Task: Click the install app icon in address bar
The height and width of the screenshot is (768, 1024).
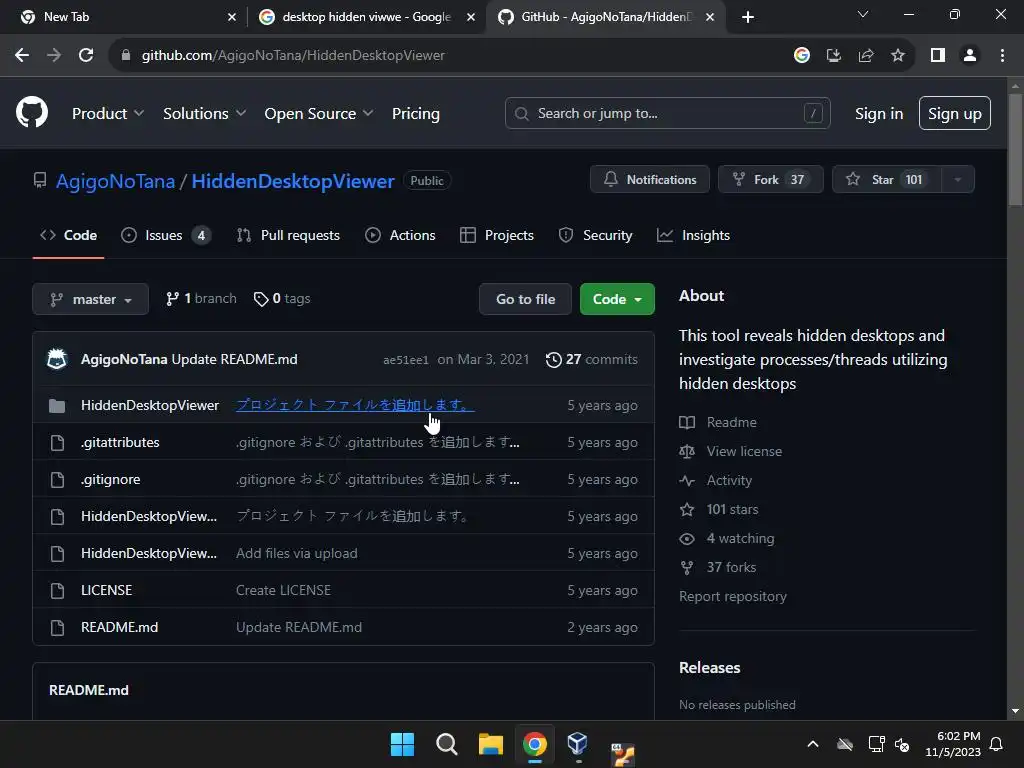Action: [834, 56]
